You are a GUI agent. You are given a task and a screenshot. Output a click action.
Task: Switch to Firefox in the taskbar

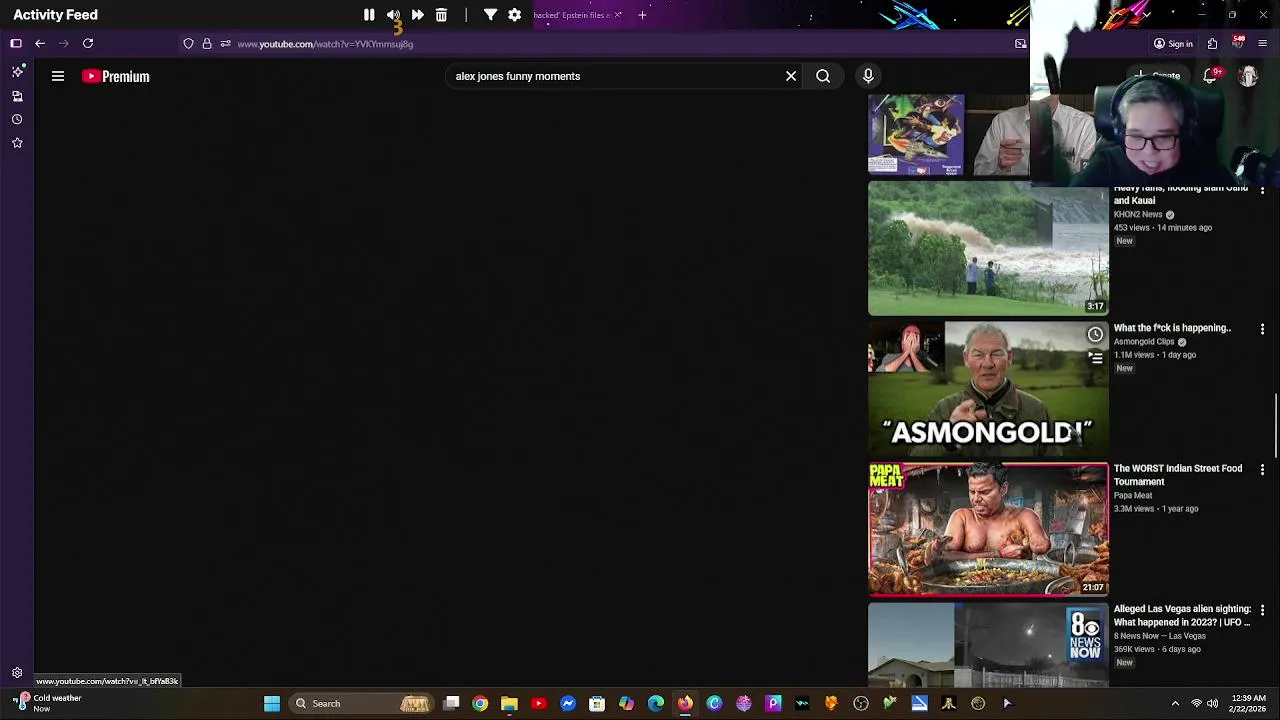coord(685,703)
